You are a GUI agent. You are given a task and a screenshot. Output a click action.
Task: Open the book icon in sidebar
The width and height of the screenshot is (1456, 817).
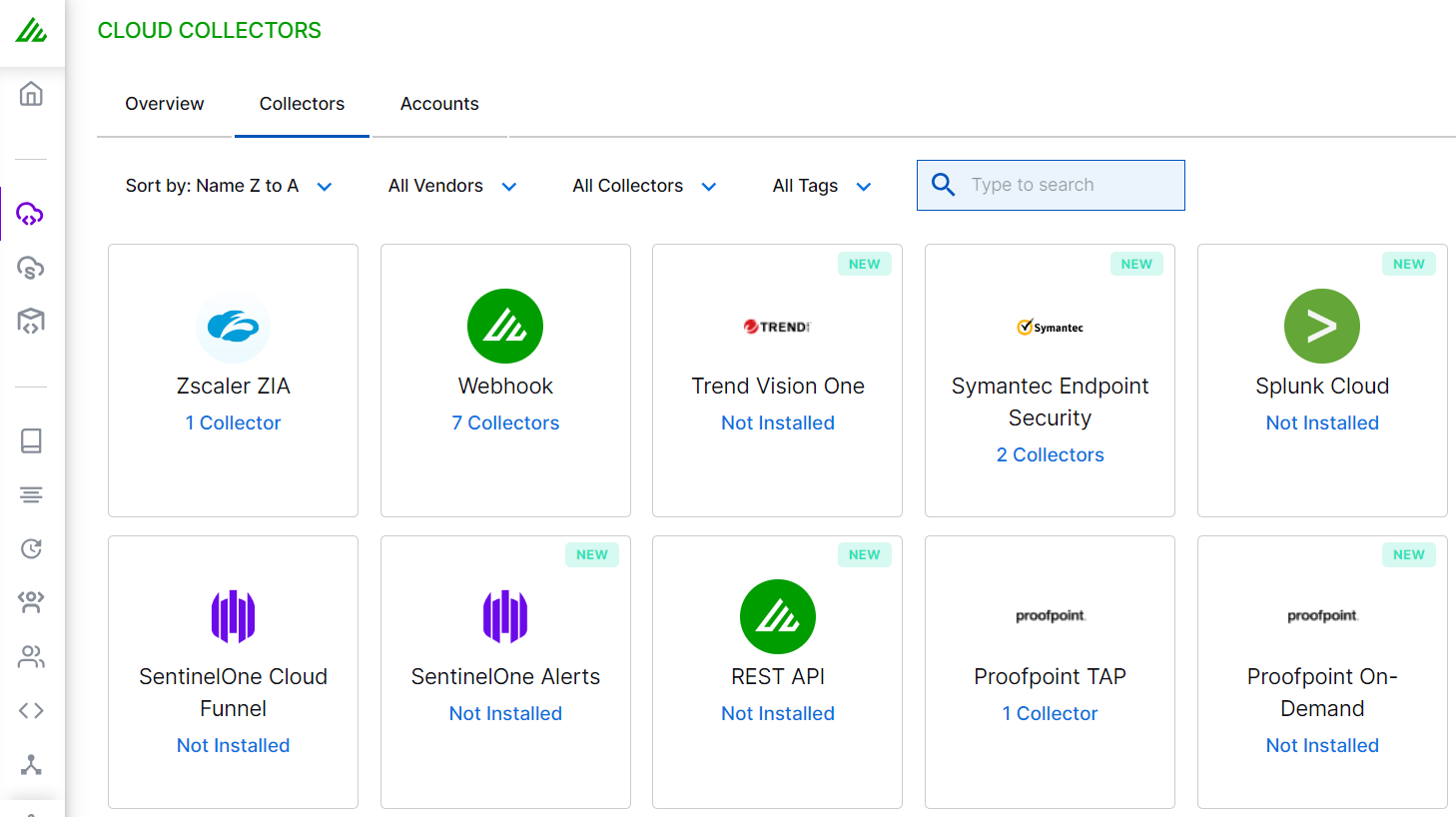[x=31, y=440]
